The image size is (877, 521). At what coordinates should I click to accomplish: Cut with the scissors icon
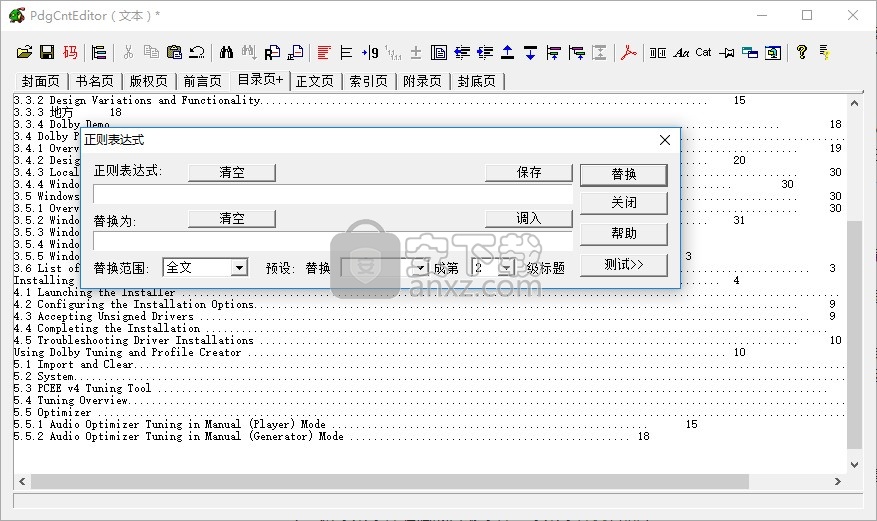(x=129, y=53)
